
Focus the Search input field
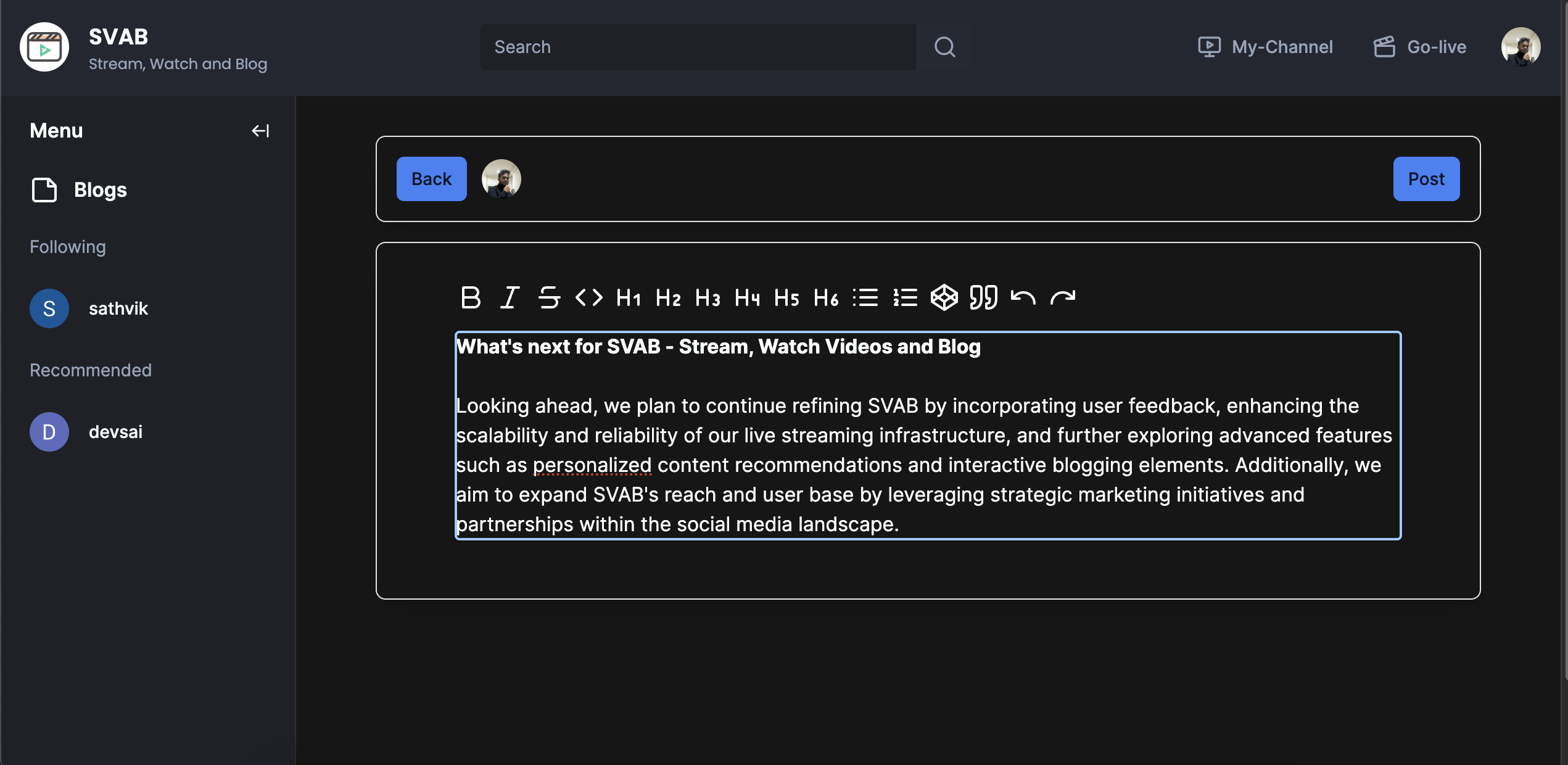(698, 47)
